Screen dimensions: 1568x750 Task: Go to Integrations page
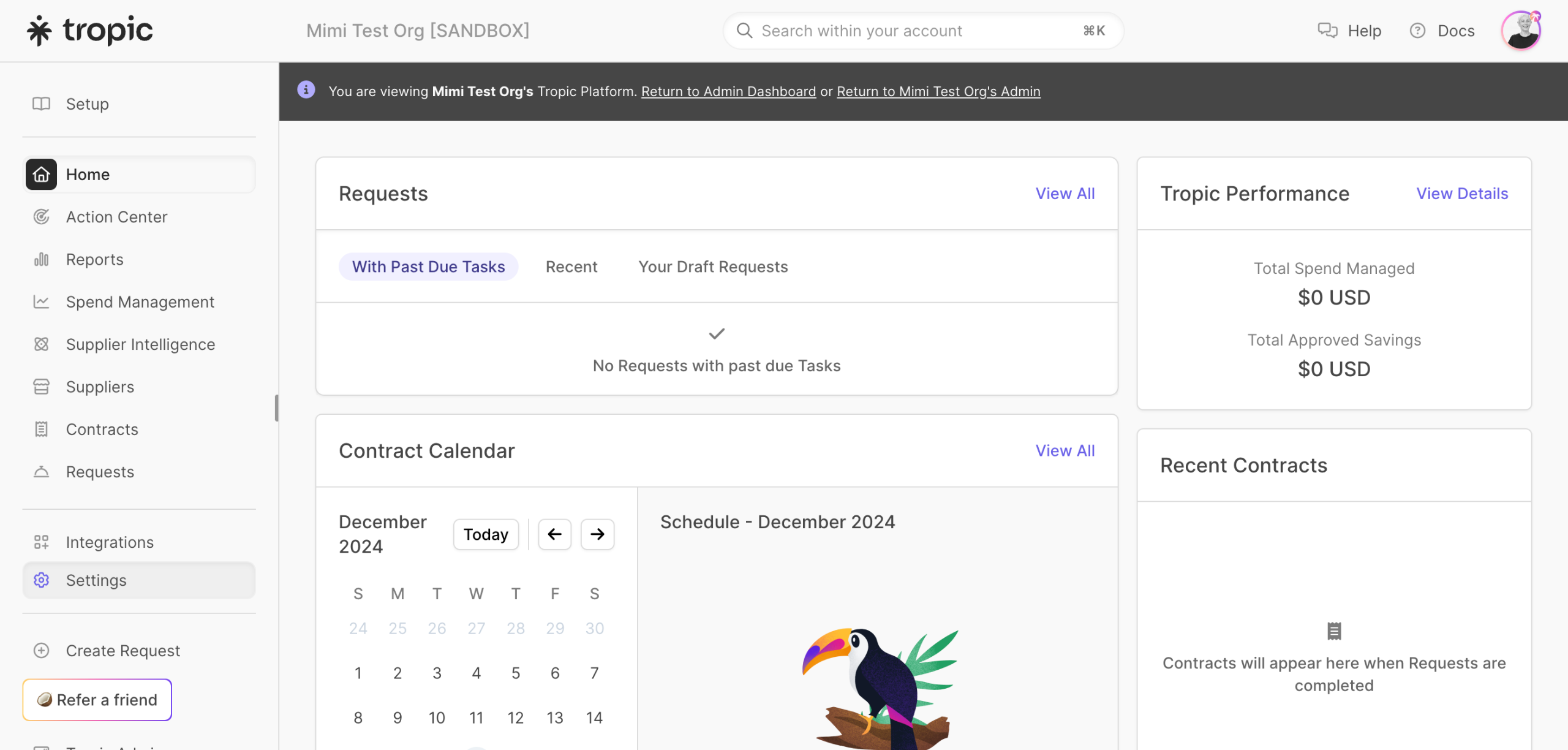[110, 542]
